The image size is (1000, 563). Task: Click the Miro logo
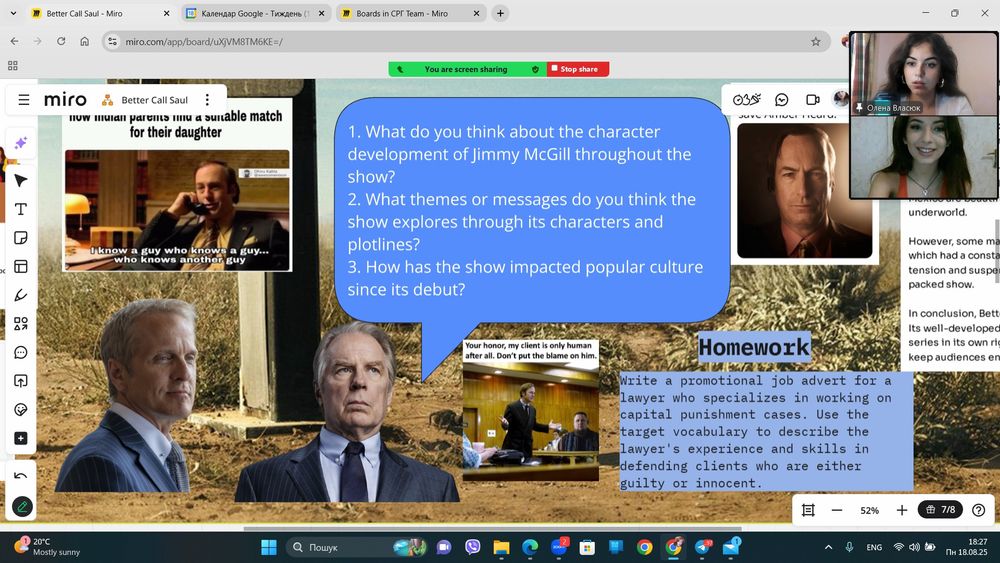(65, 100)
